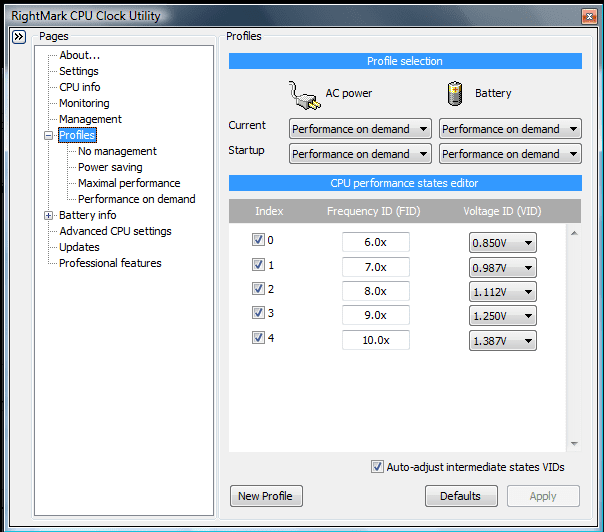Toggle the index 0 state checkbox

pos(258,240)
